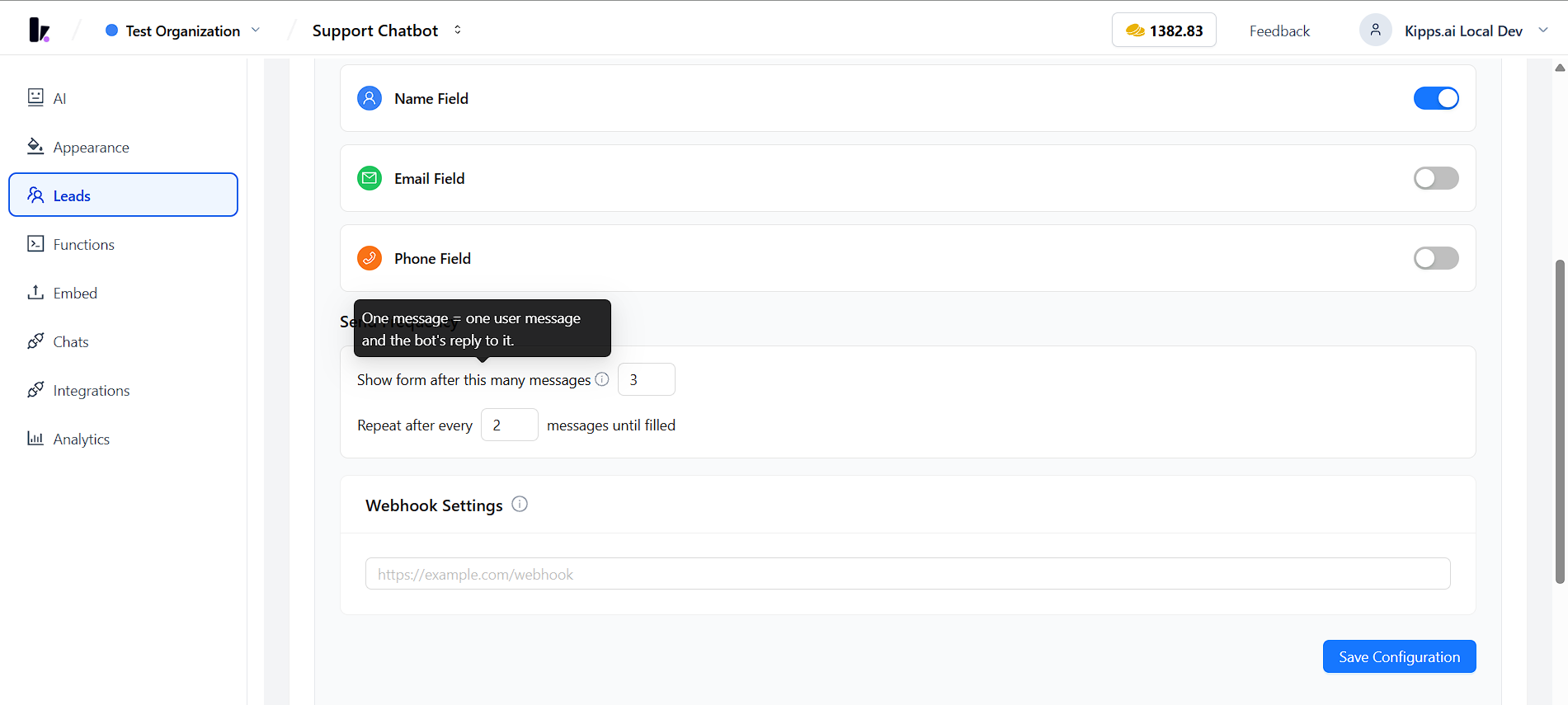Click the Email Field label text
Viewport: 1568px width, 705px height.
coord(430,178)
